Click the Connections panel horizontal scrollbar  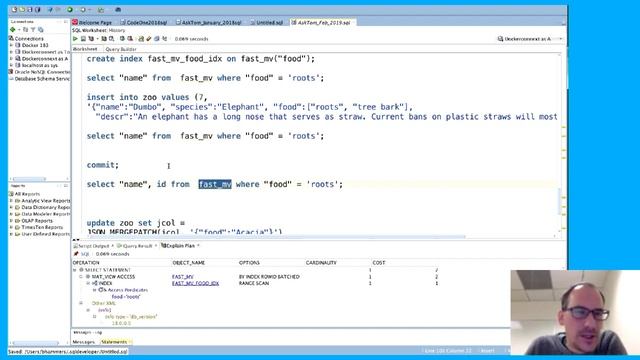click(x=29, y=179)
